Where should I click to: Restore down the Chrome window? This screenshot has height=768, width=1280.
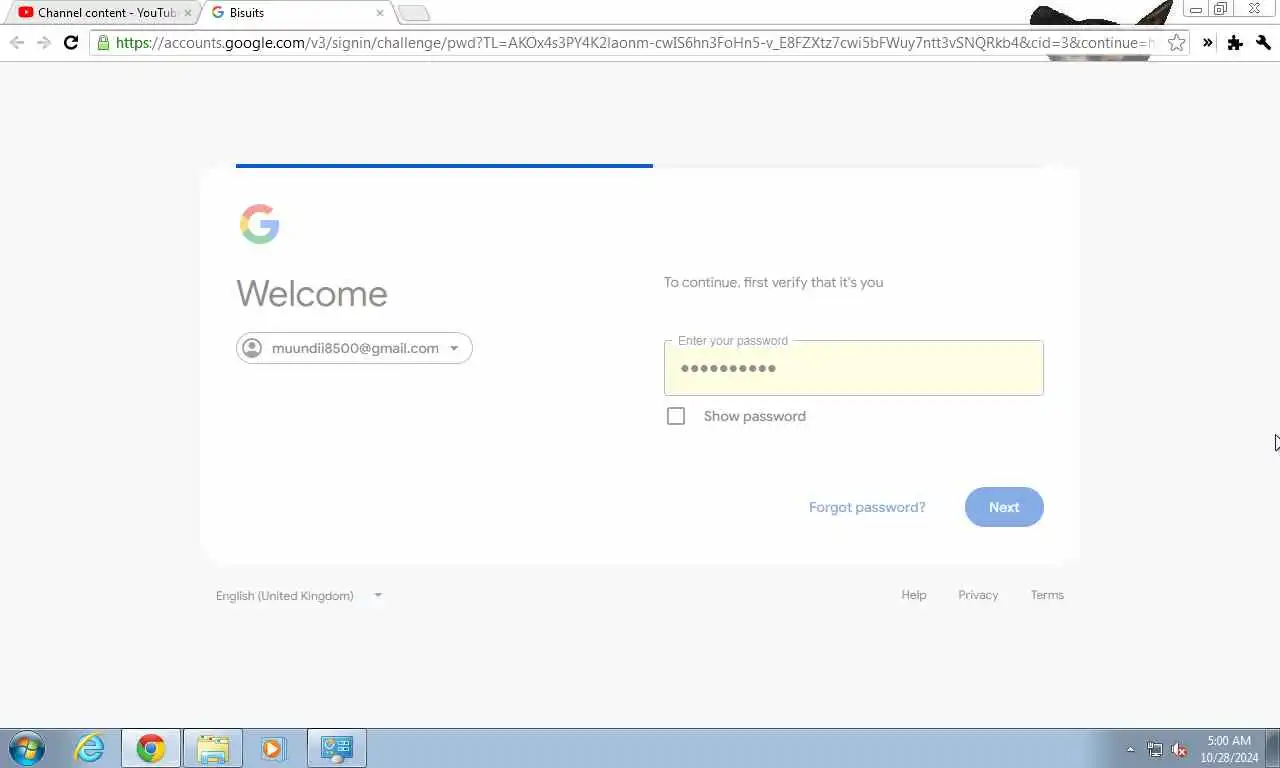[x=1221, y=9]
